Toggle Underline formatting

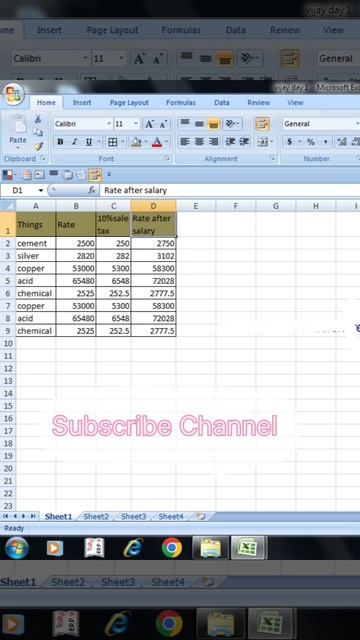click(89, 142)
